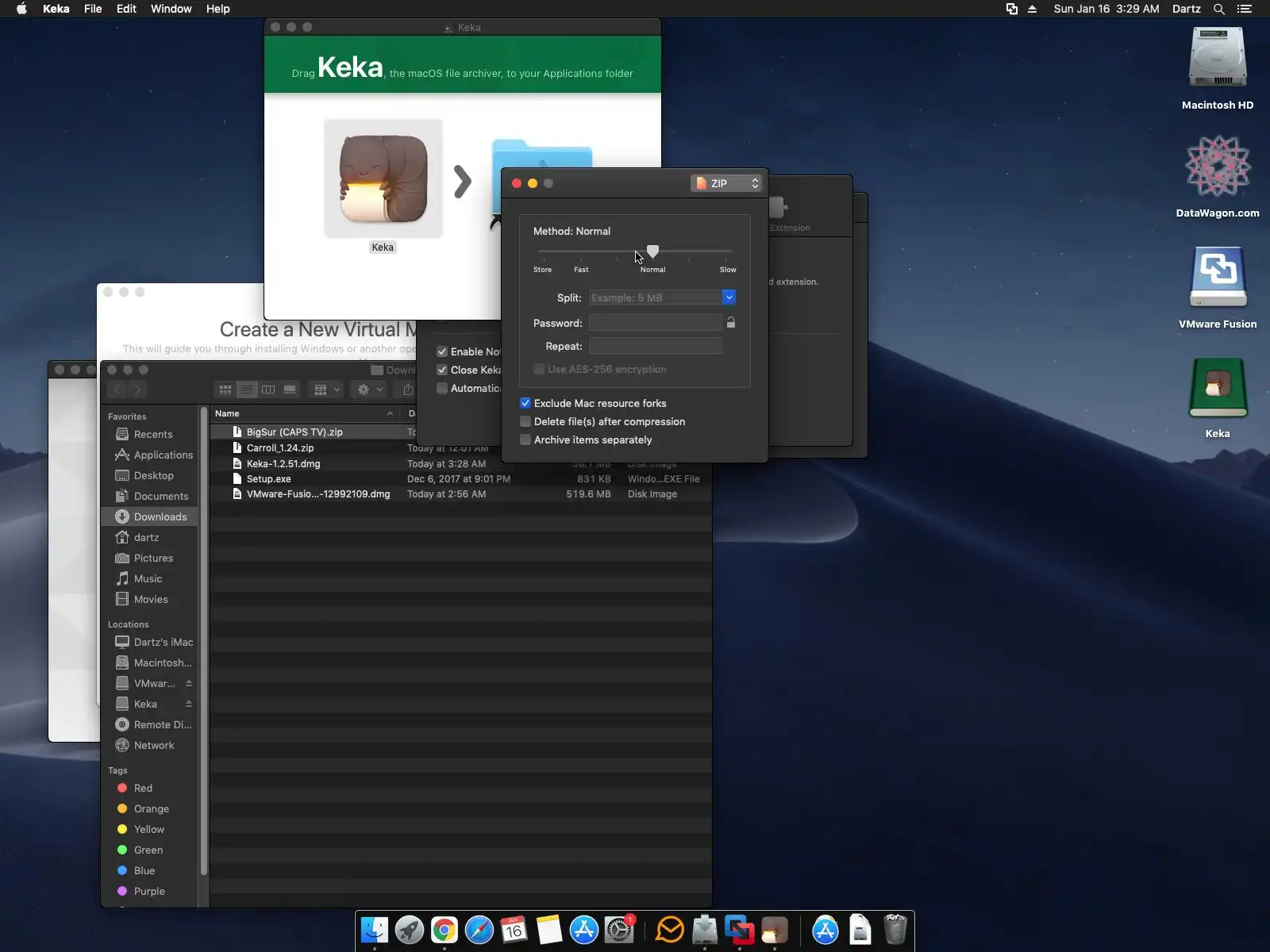Click the password lock icon in Keka
Image resolution: width=1270 pixels, height=952 pixels.
(x=731, y=323)
